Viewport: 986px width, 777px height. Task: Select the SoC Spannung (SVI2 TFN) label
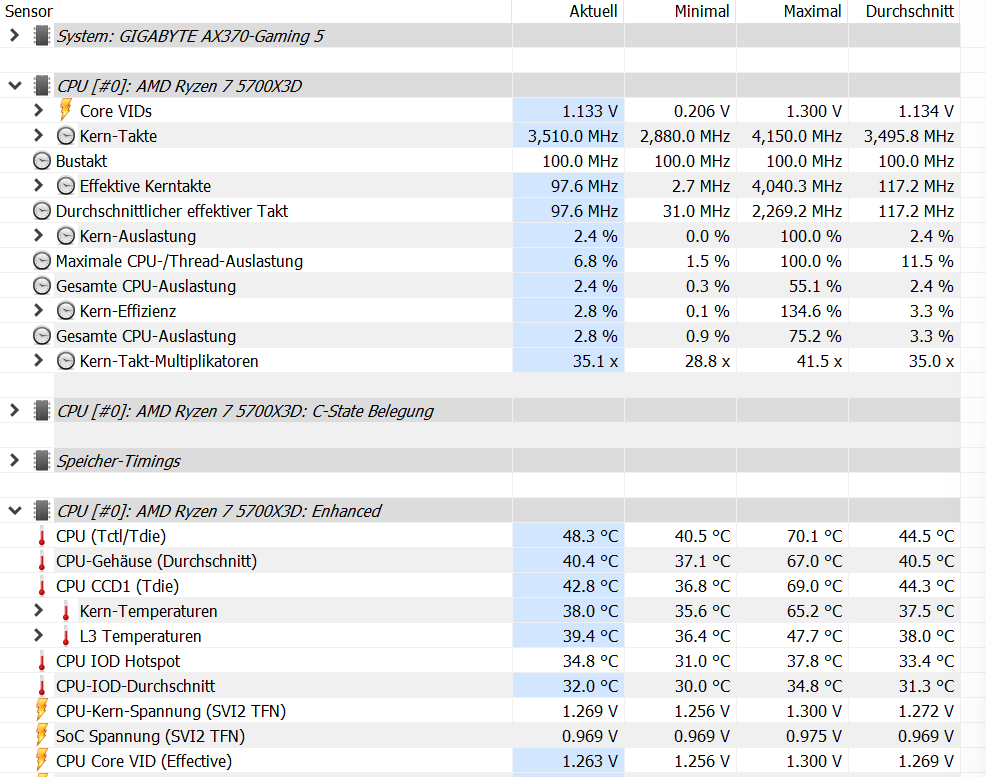(x=150, y=736)
